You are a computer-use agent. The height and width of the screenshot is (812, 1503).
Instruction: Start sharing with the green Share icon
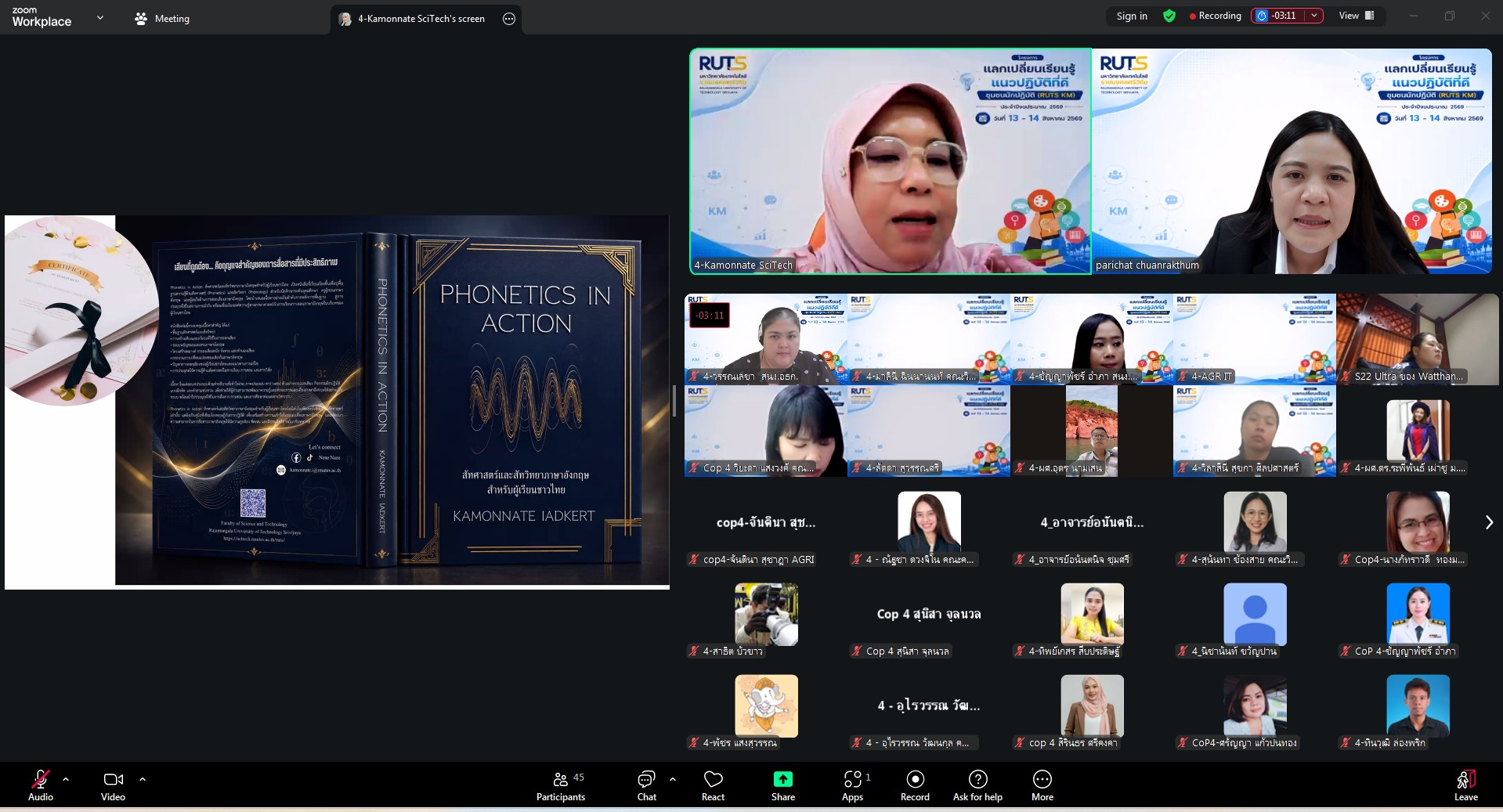click(782, 779)
